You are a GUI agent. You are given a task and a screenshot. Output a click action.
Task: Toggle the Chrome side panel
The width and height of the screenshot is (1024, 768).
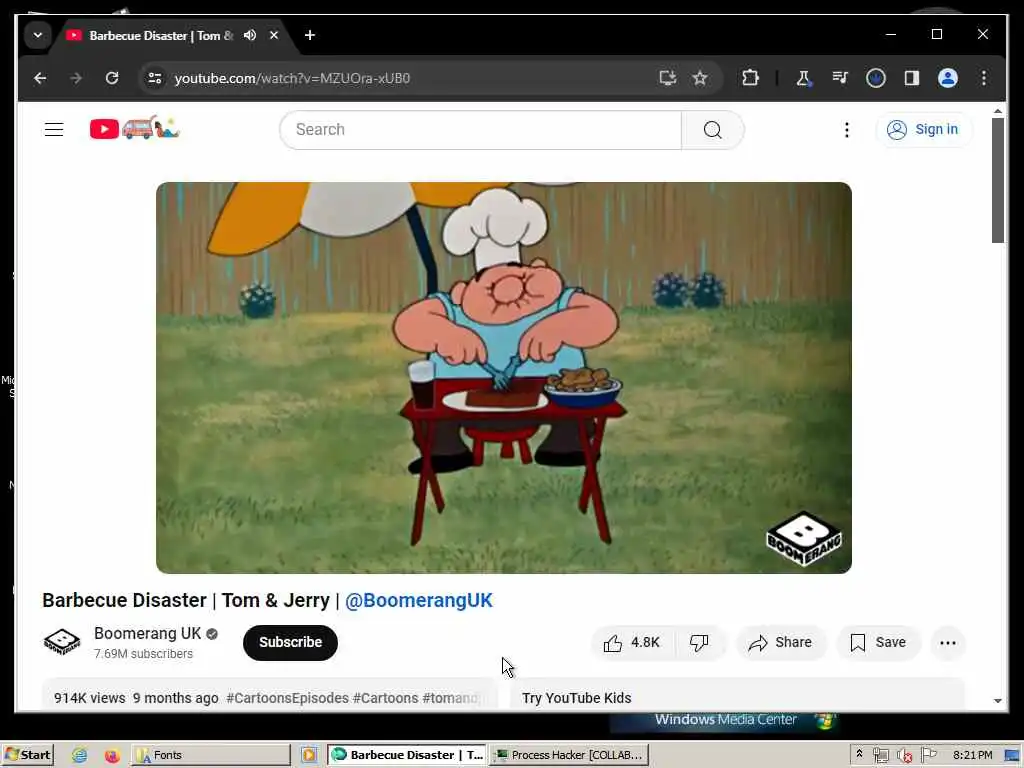(x=912, y=78)
